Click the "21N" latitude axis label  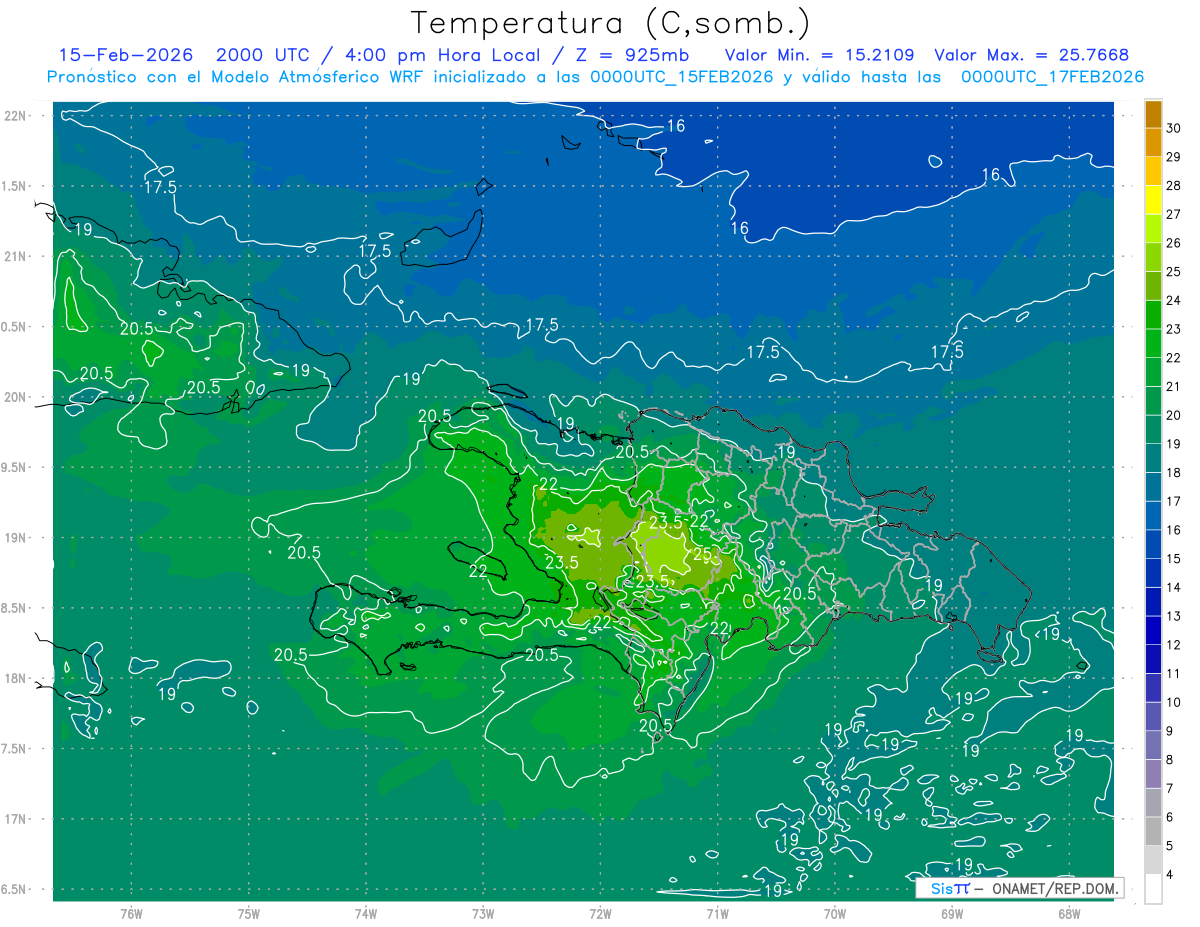point(16,256)
